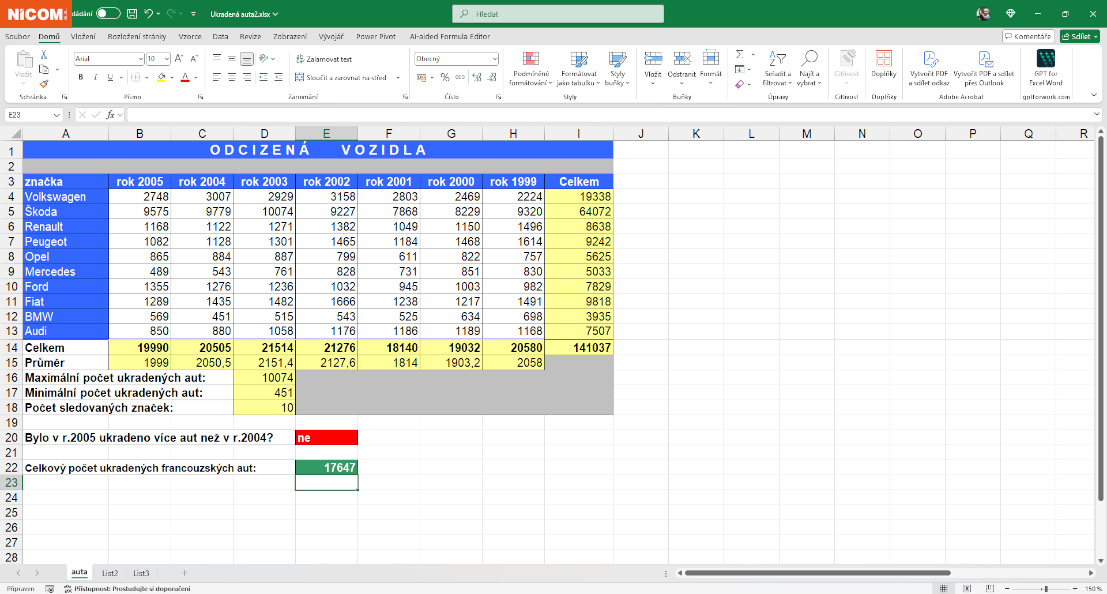
Task: Click the Hledat search box
Action: pyautogui.click(x=558, y=13)
